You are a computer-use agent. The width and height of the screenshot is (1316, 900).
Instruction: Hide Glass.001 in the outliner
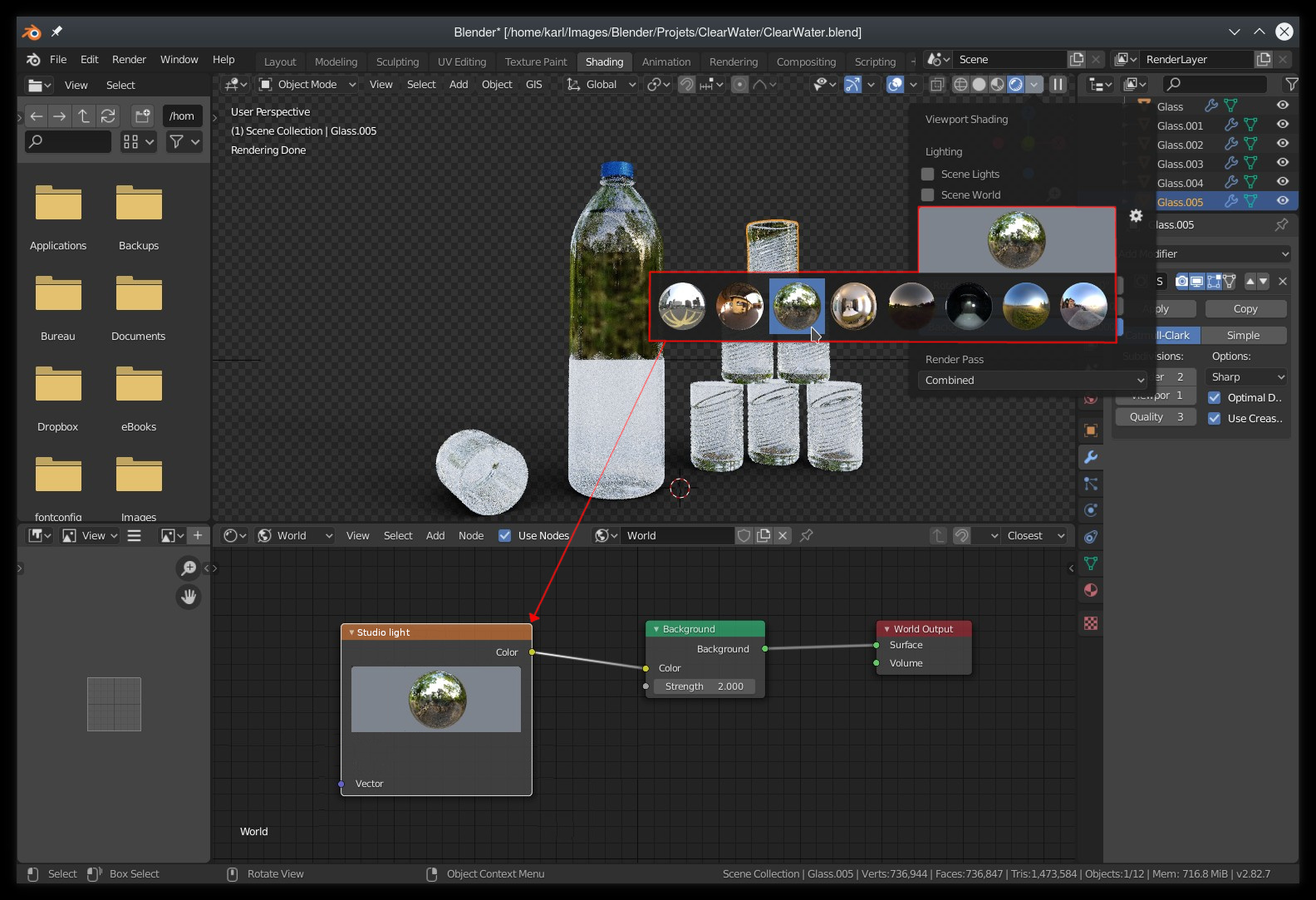(x=1283, y=125)
